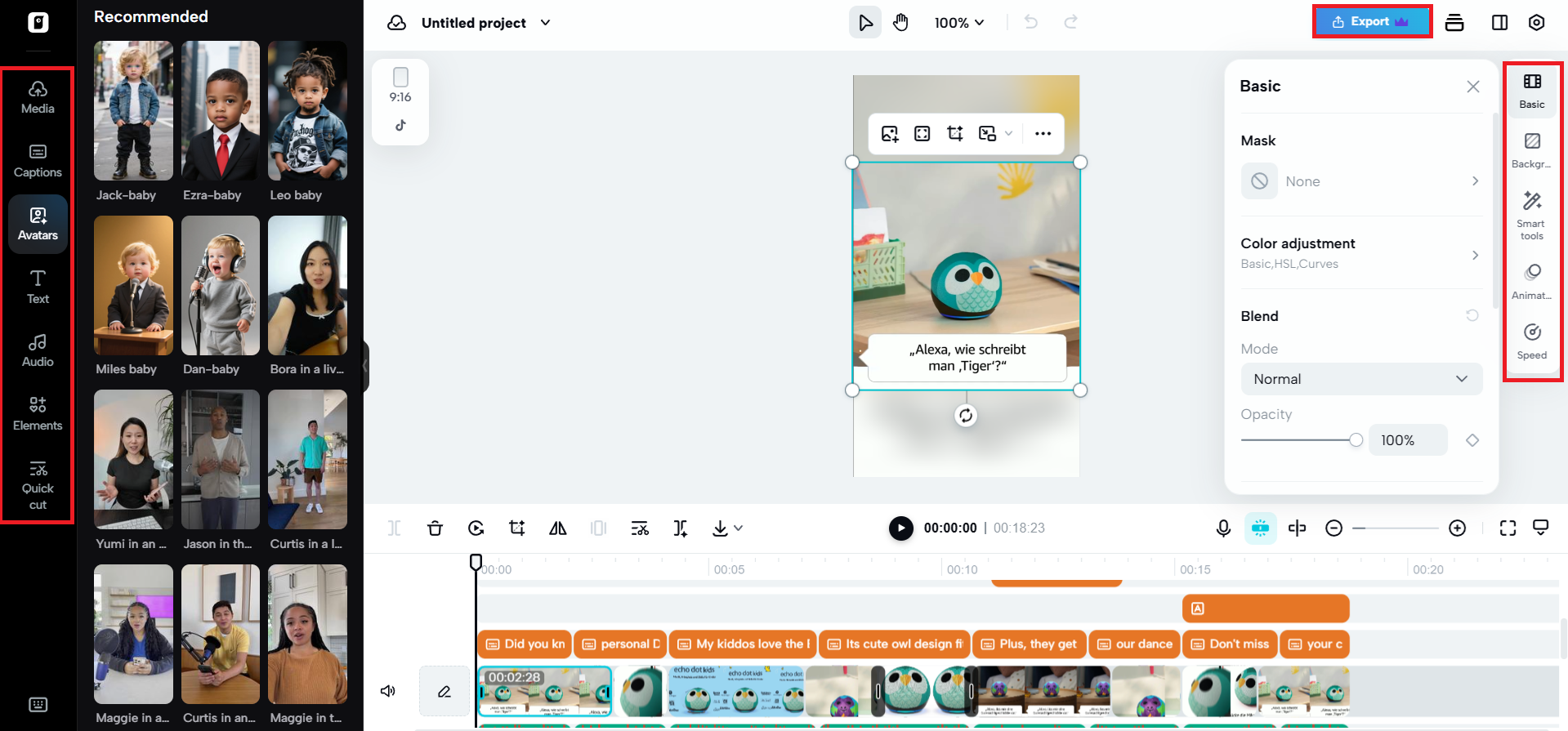Mute the video track speaker

coord(388,691)
